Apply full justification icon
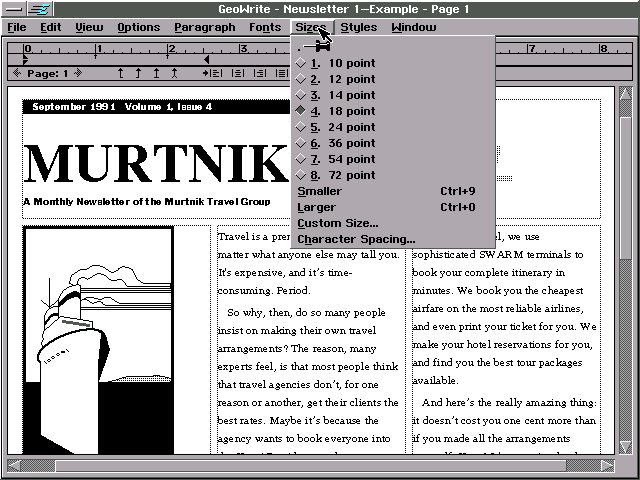 pos(281,73)
